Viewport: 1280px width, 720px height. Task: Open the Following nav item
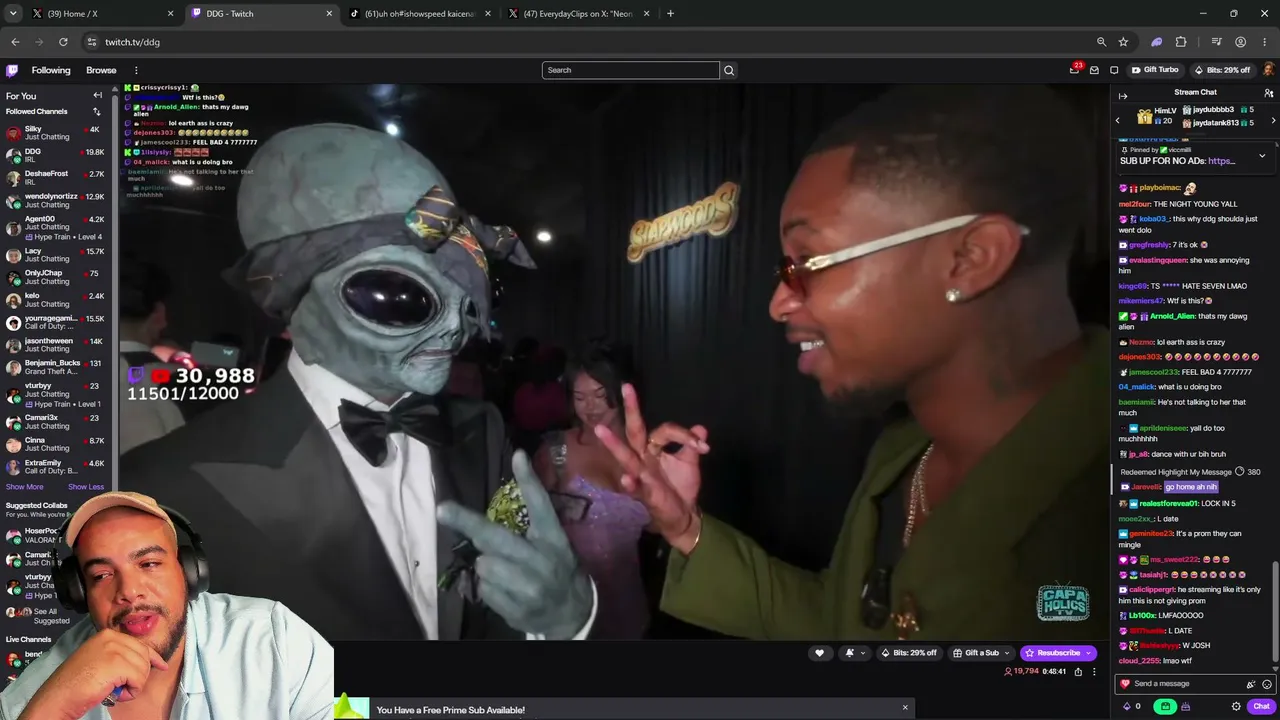coord(51,70)
